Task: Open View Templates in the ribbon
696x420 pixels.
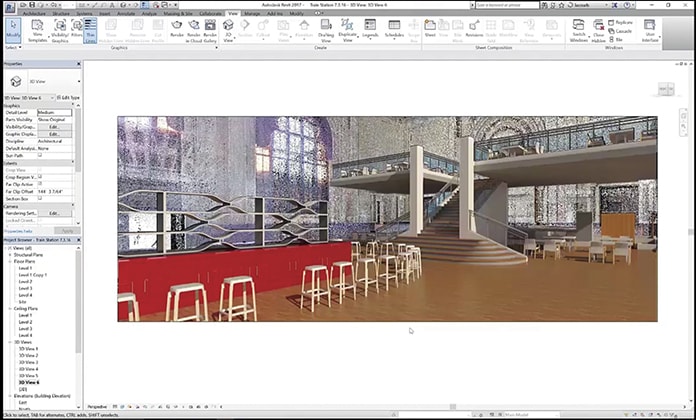Action: tap(37, 29)
